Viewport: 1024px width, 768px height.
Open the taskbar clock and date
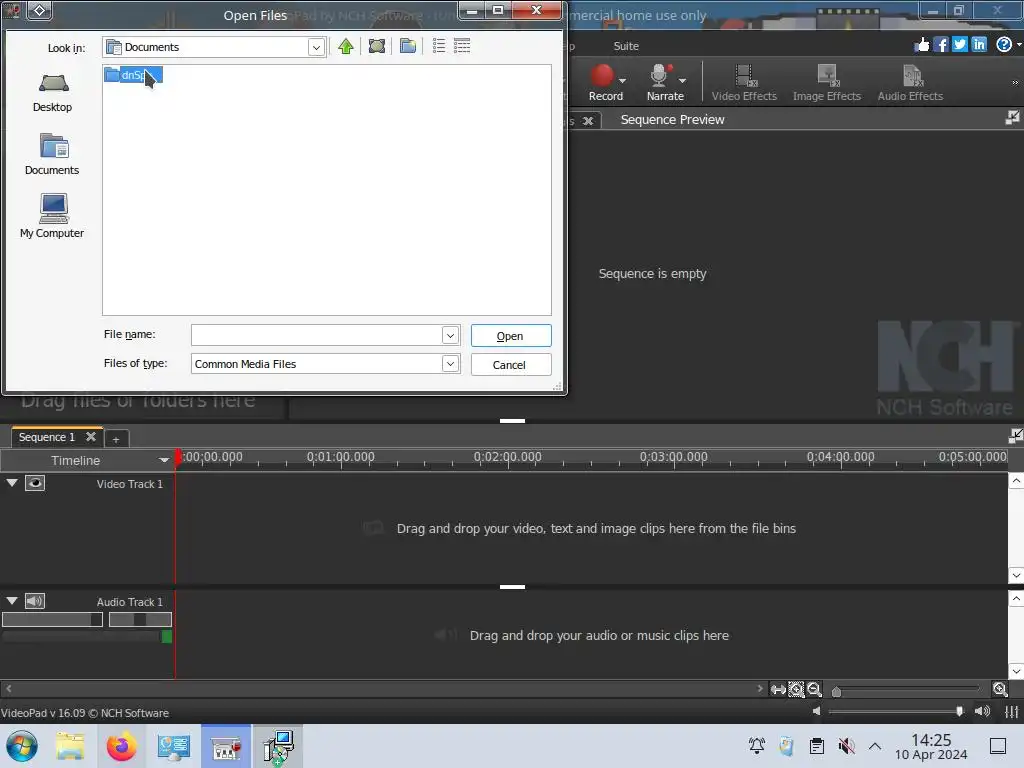[x=931, y=746]
